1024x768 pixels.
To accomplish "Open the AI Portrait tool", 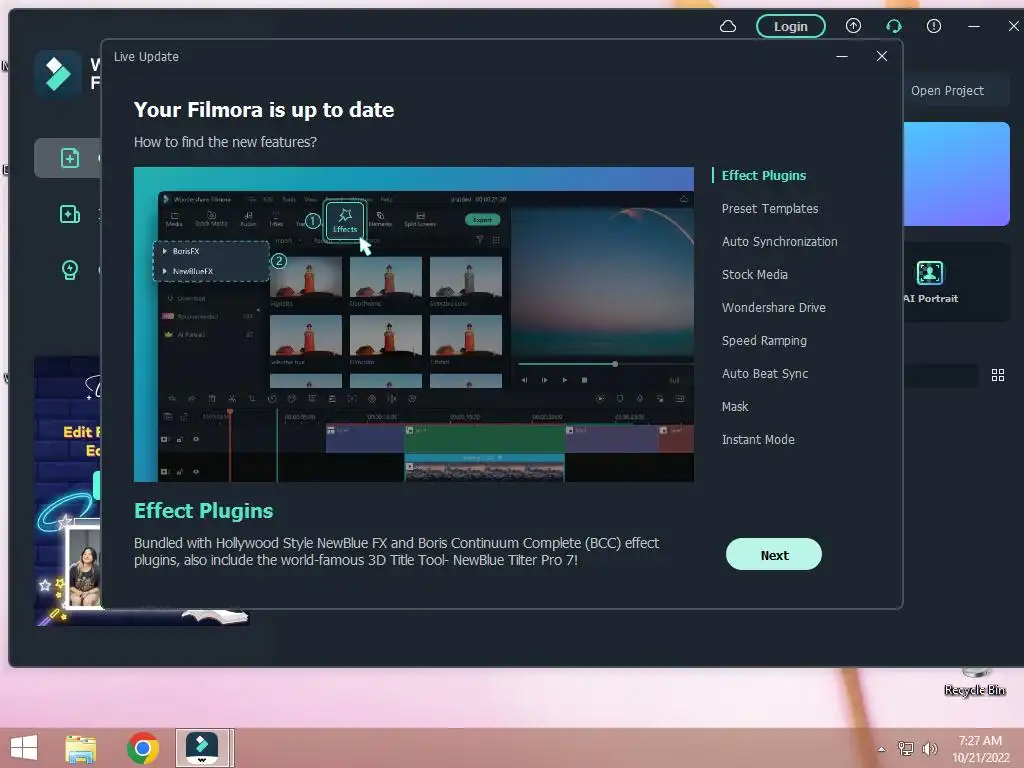I will tap(930, 282).
